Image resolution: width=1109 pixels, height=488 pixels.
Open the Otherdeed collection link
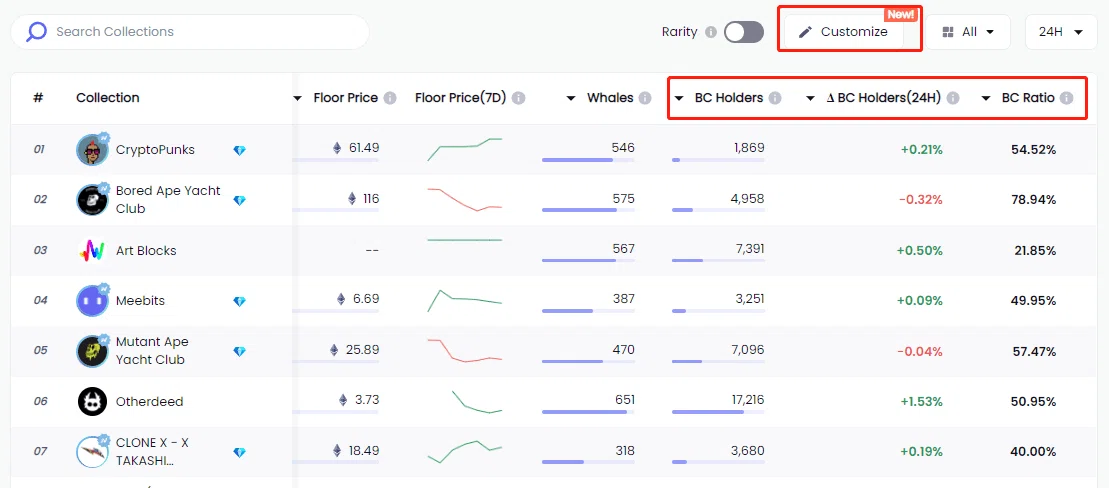(x=149, y=402)
